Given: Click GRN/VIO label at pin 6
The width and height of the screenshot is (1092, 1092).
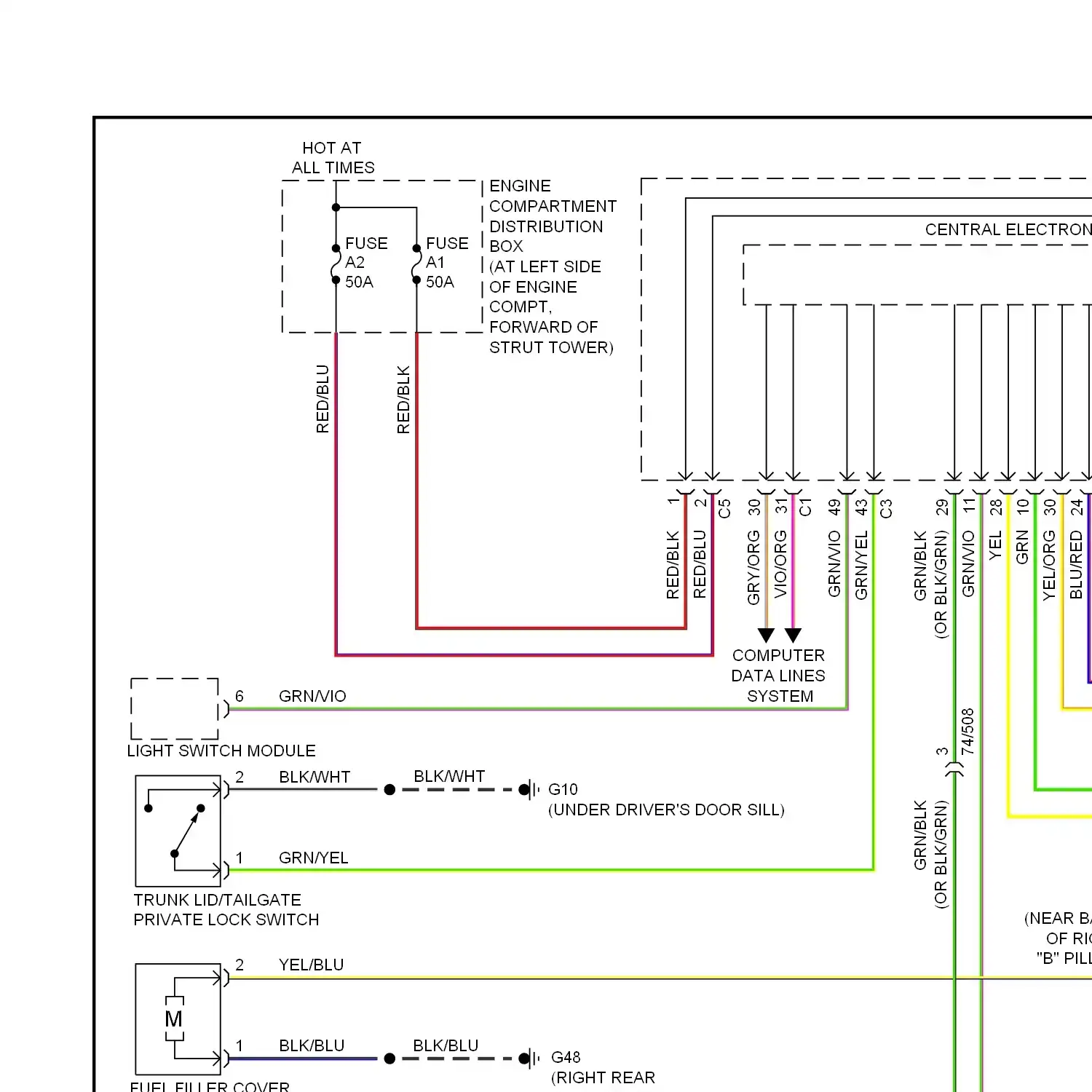Looking at the screenshot, I should (x=312, y=696).
